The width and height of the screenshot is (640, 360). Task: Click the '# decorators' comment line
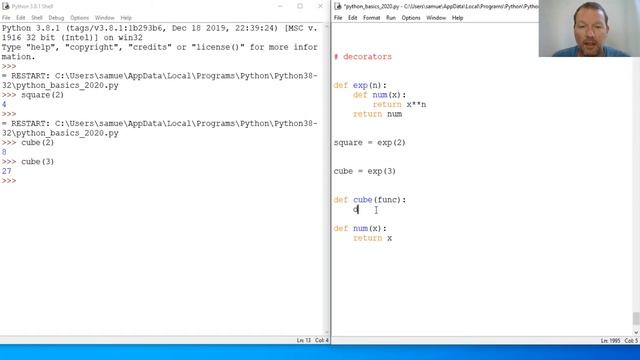(x=362, y=57)
